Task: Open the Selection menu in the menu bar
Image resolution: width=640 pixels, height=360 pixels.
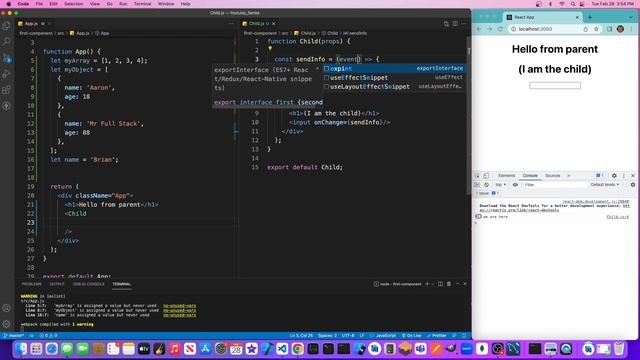Action: click(73, 4)
